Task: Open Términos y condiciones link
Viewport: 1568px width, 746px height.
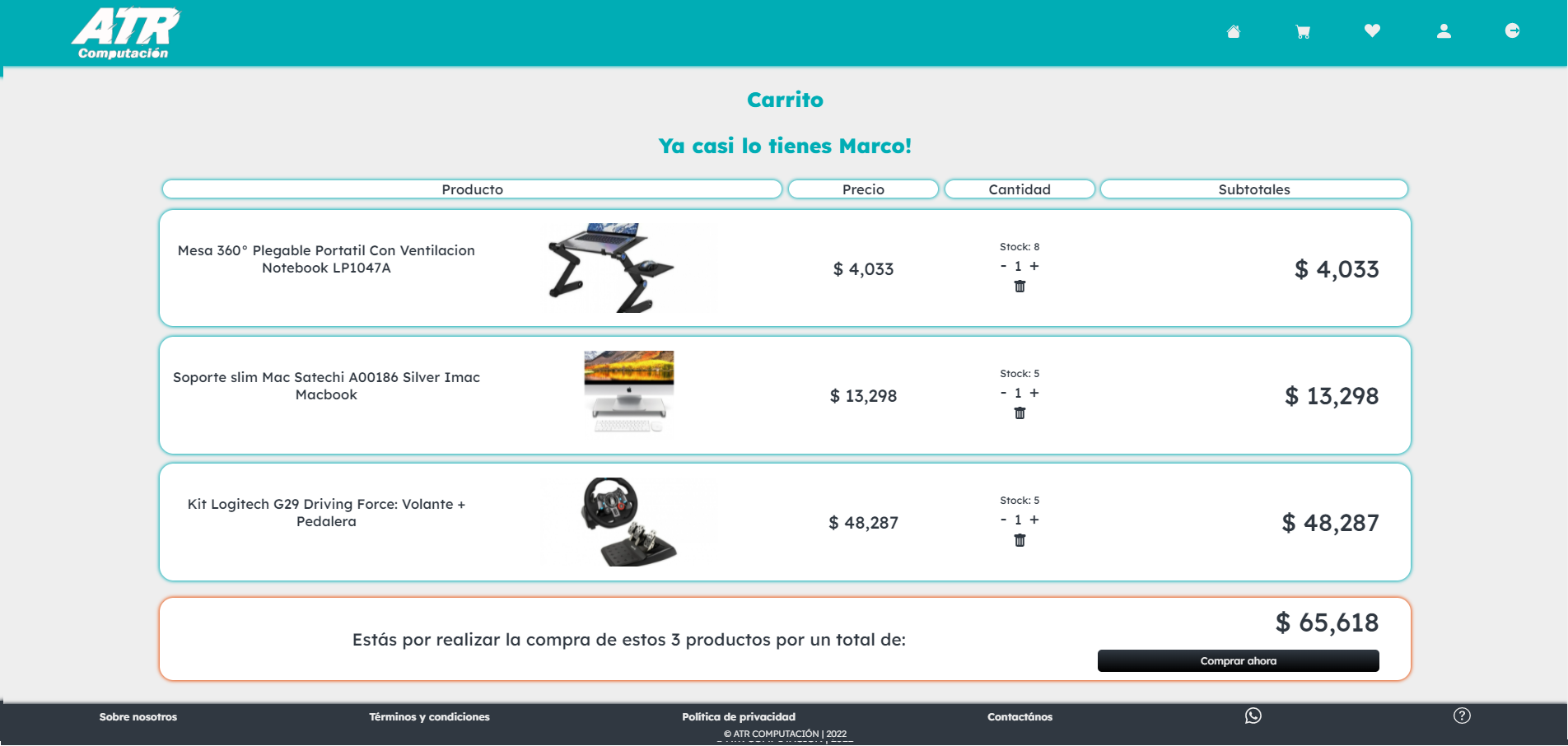Action: (429, 717)
